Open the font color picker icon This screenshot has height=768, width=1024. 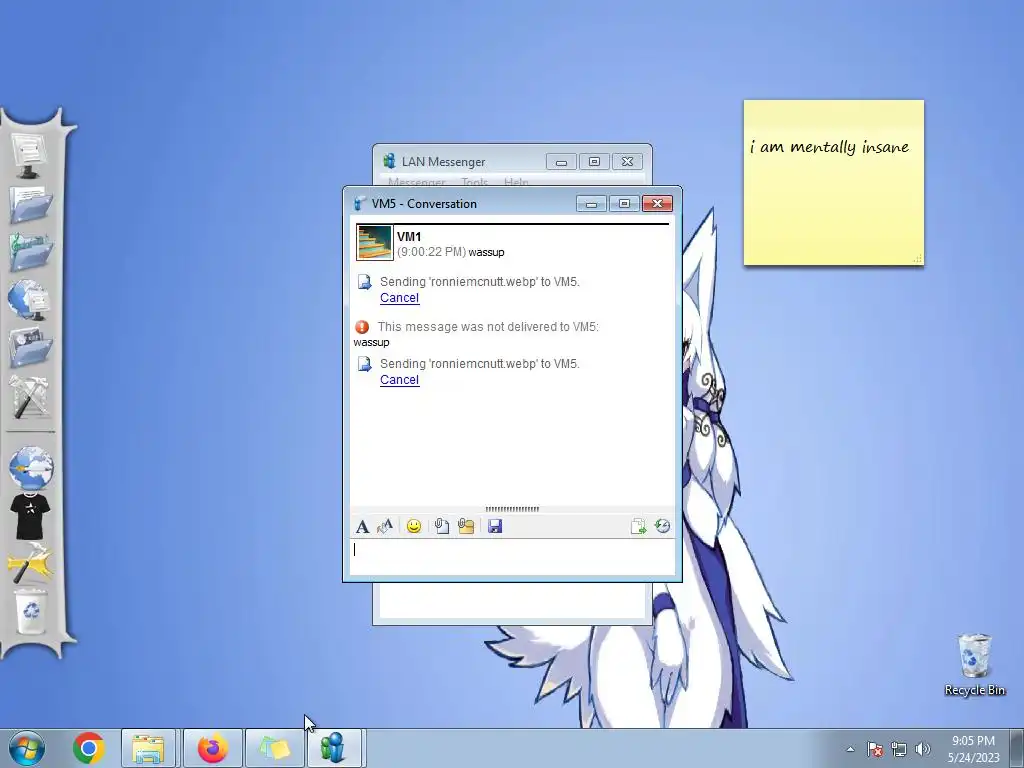point(385,526)
